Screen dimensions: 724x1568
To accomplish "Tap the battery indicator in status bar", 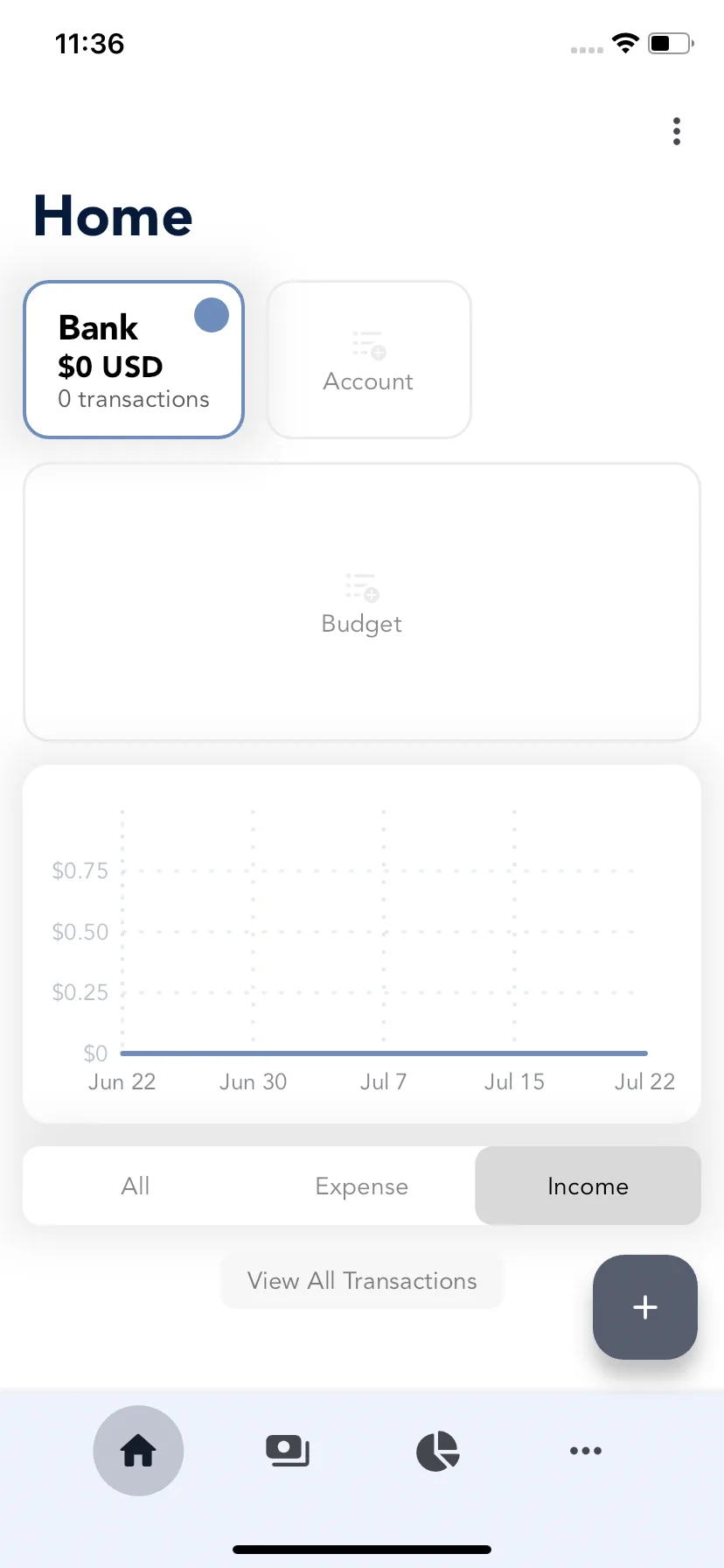I will point(671,43).
